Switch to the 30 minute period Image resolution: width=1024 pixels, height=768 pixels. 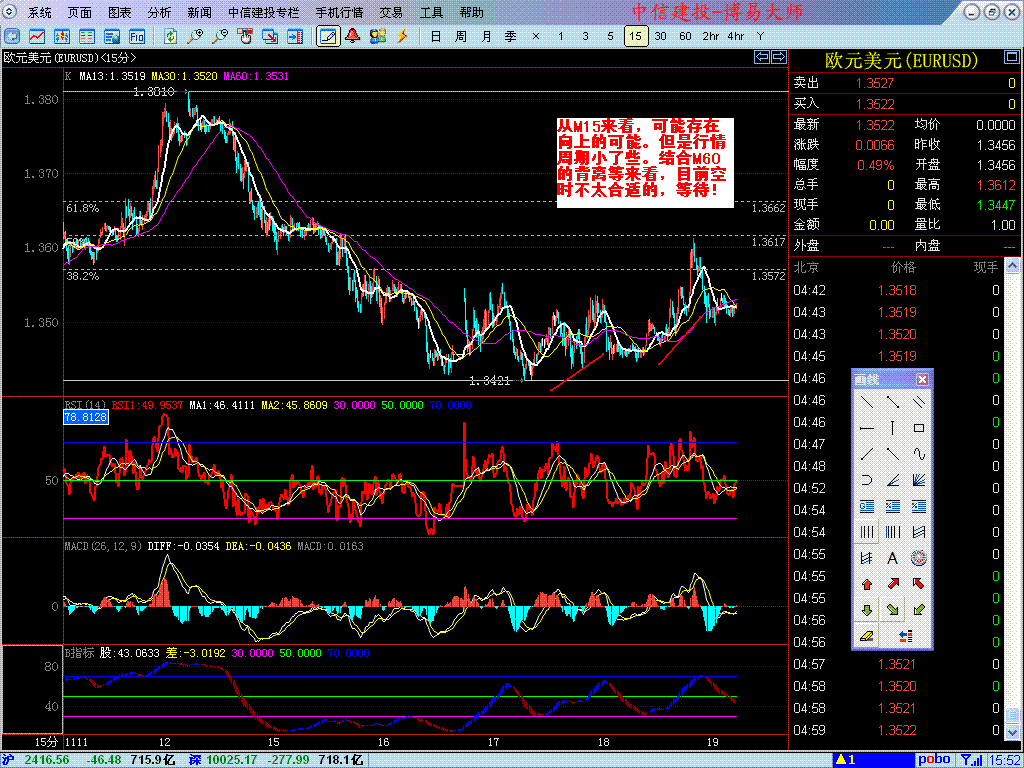(660, 36)
